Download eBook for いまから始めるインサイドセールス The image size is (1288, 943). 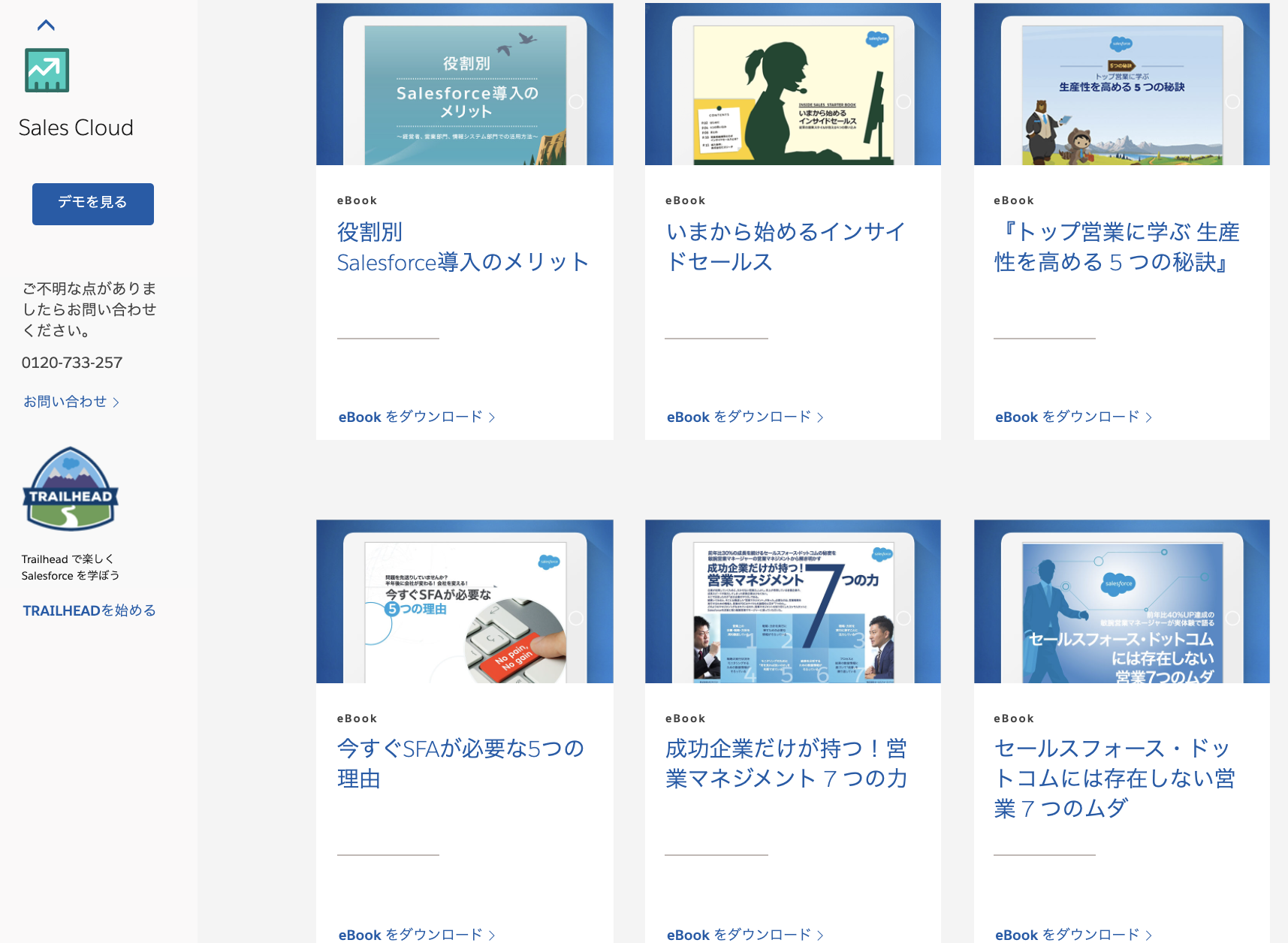point(745,417)
